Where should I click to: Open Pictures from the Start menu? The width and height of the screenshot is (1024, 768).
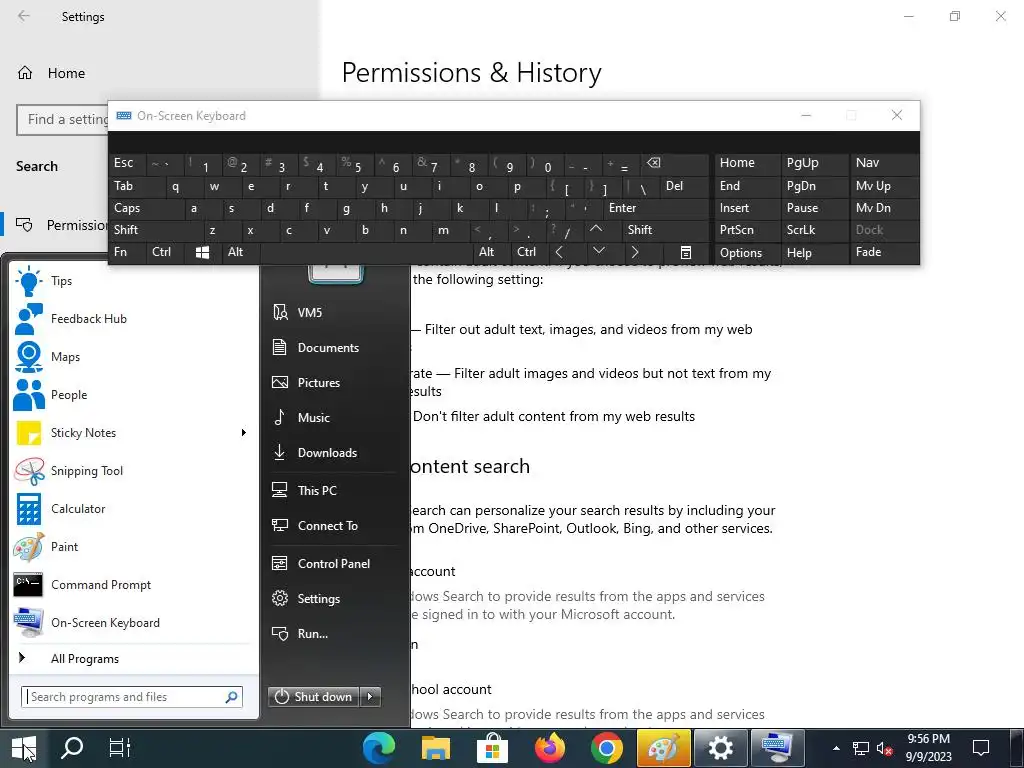pyautogui.click(x=333, y=383)
